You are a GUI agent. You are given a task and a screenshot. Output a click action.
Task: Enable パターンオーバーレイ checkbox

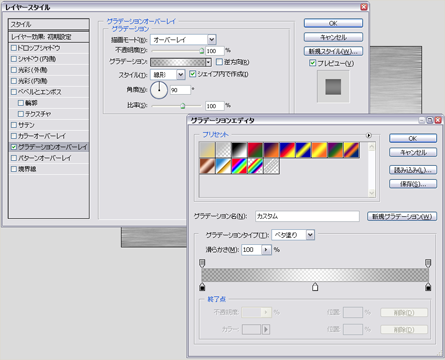pos(14,158)
